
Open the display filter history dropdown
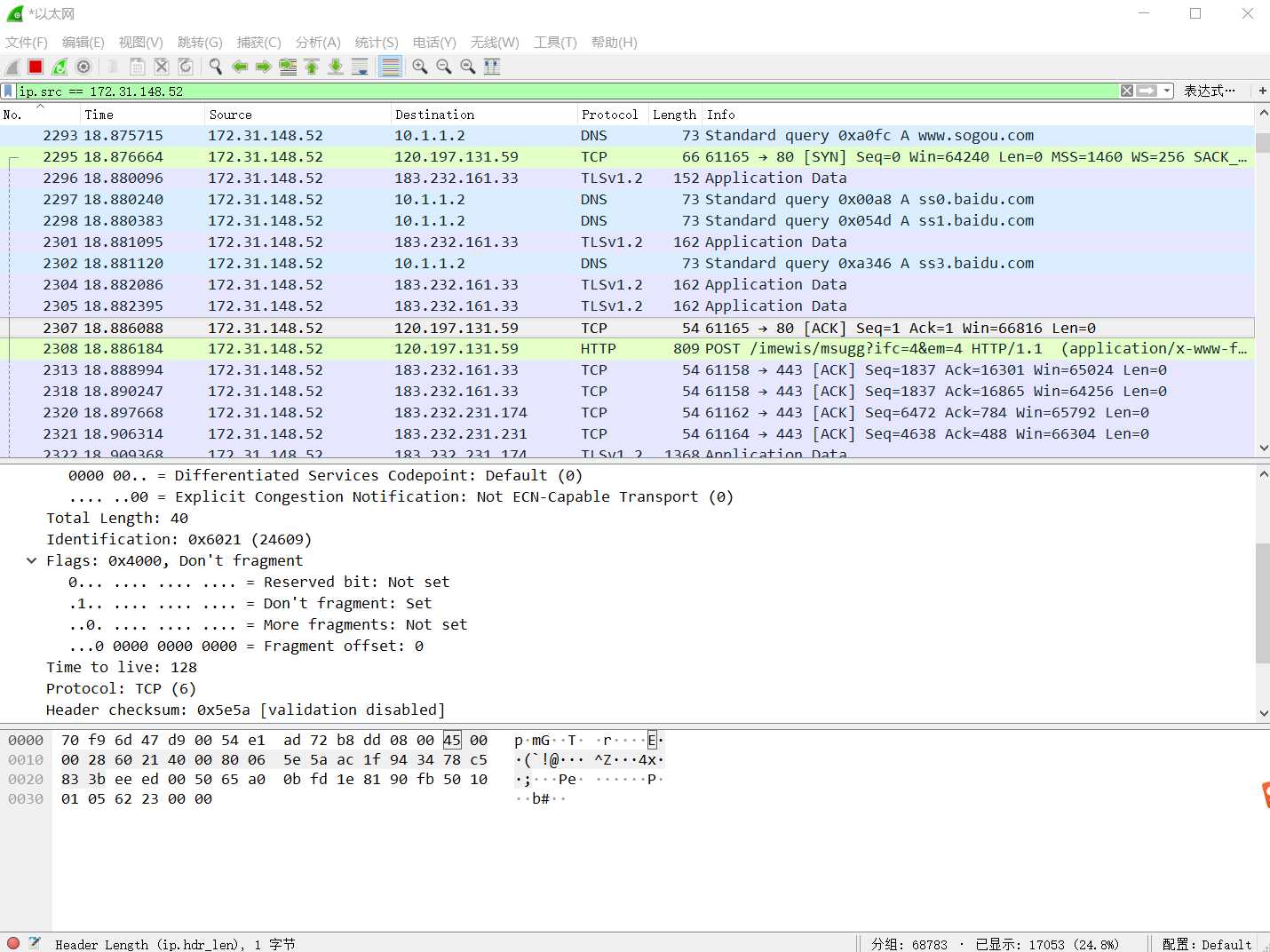point(1167,91)
